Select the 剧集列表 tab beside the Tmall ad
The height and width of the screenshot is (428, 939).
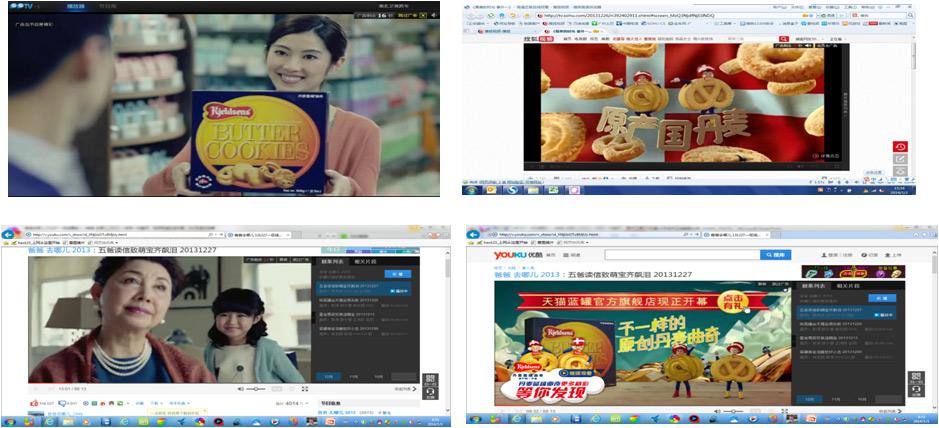(814, 286)
